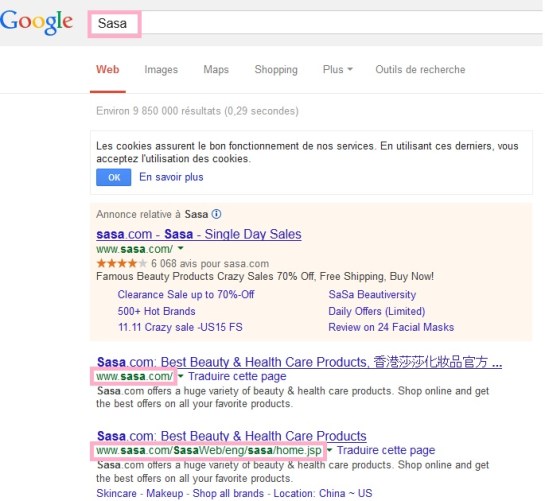Open second result Sasa.com: Best Beauty & Health Care Products

(231, 436)
